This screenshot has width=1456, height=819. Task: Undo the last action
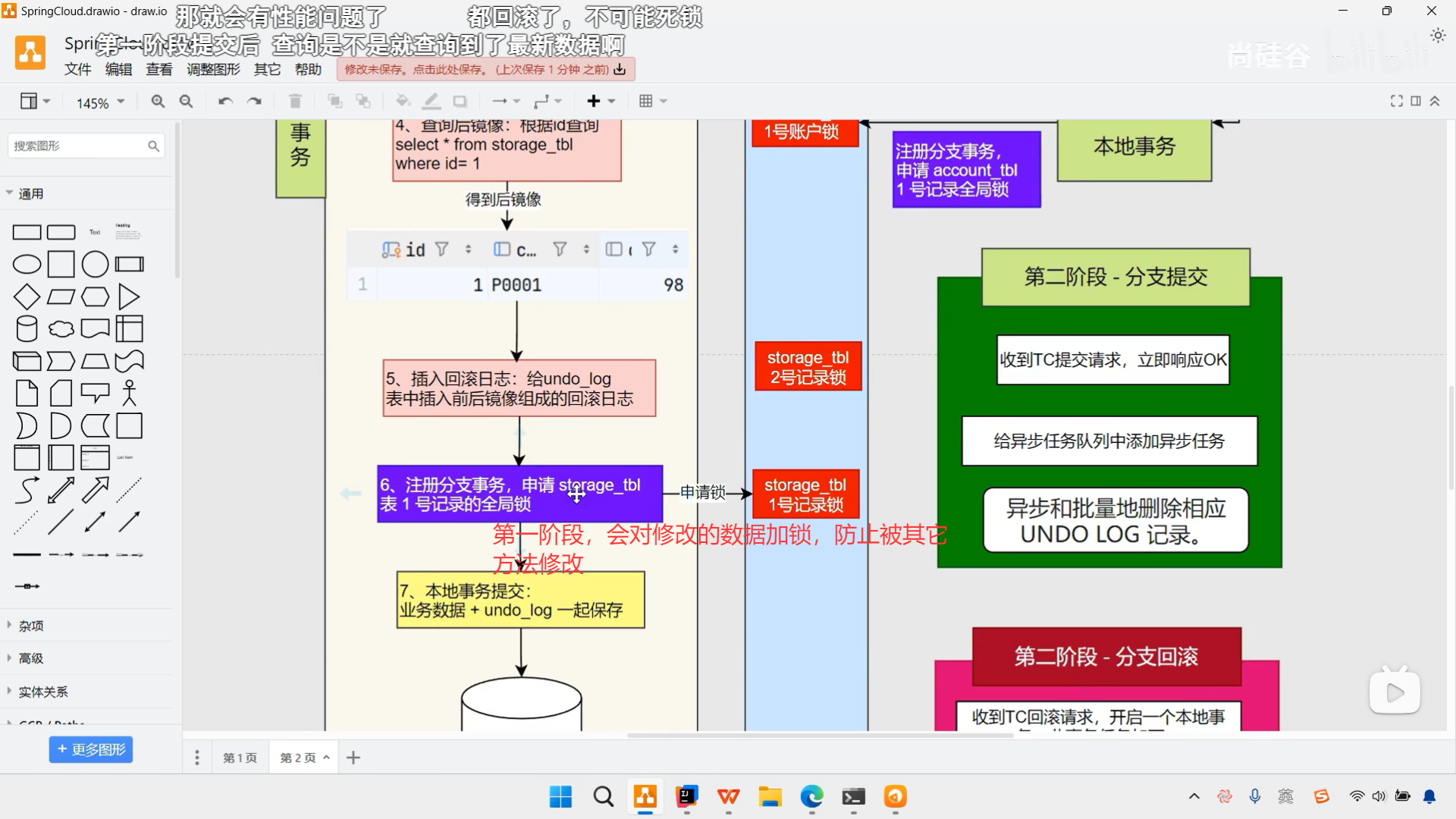(x=225, y=101)
